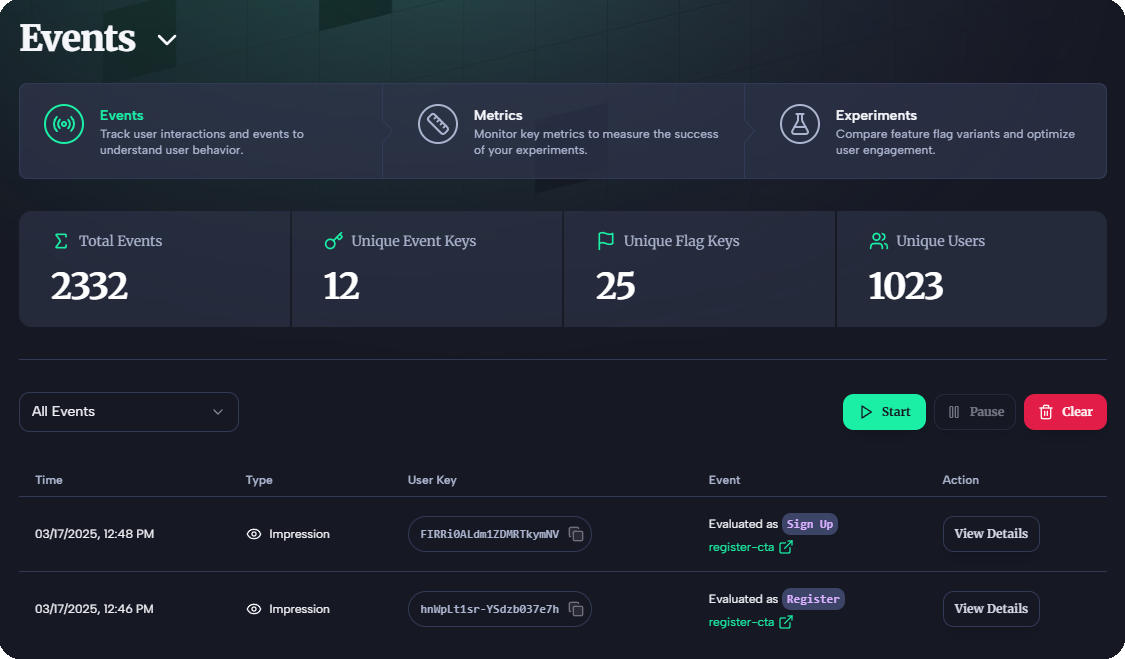
Task: View Details for the 12:46 PM event
Action: 991,609
